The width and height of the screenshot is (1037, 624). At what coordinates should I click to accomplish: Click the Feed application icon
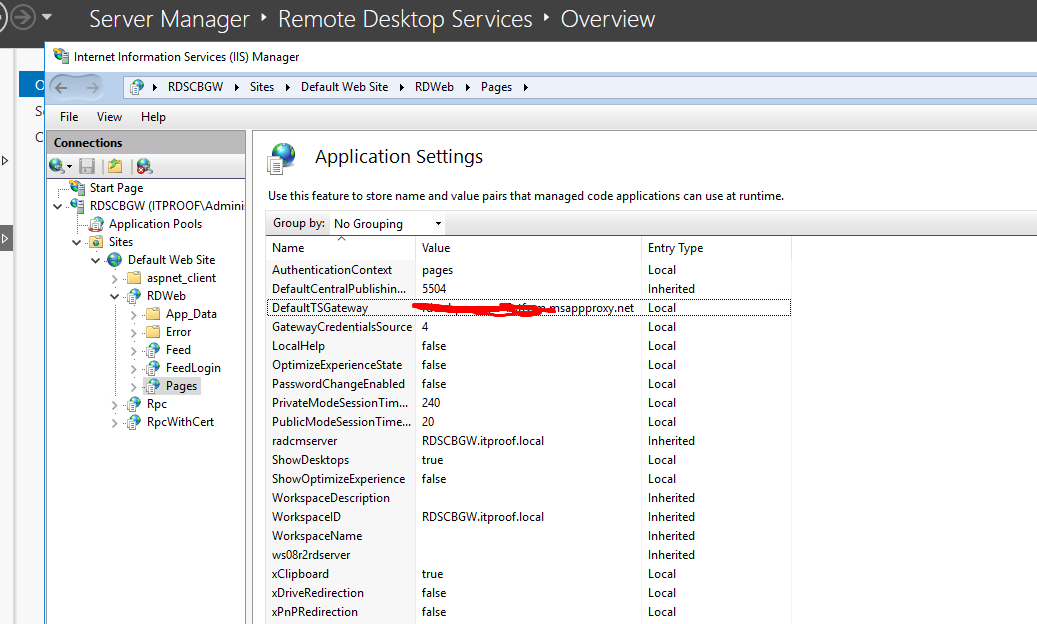pyautogui.click(x=153, y=349)
